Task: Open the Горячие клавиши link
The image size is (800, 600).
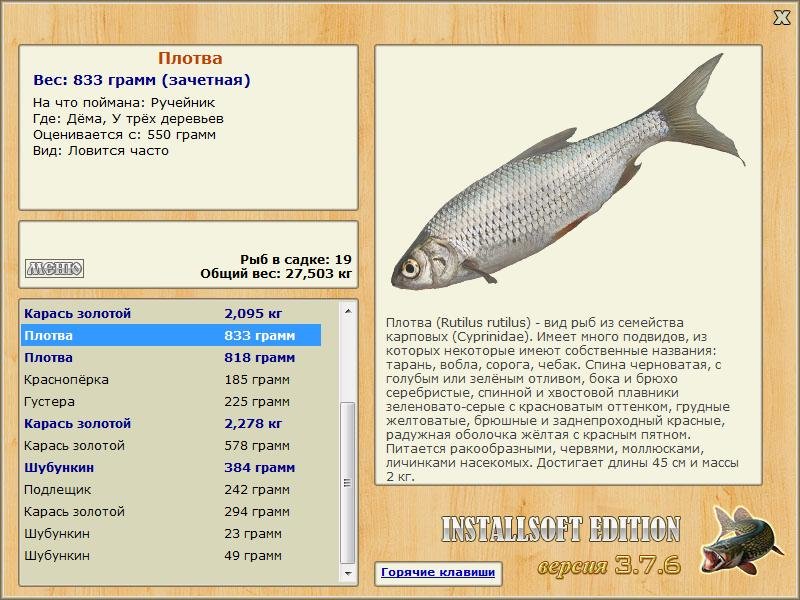Action: tap(438, 572)
